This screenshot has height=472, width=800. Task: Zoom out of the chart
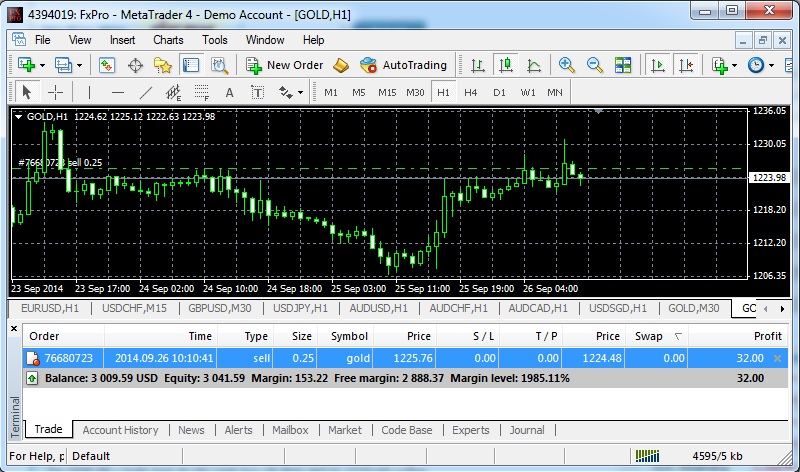click(x=595, y=65)
